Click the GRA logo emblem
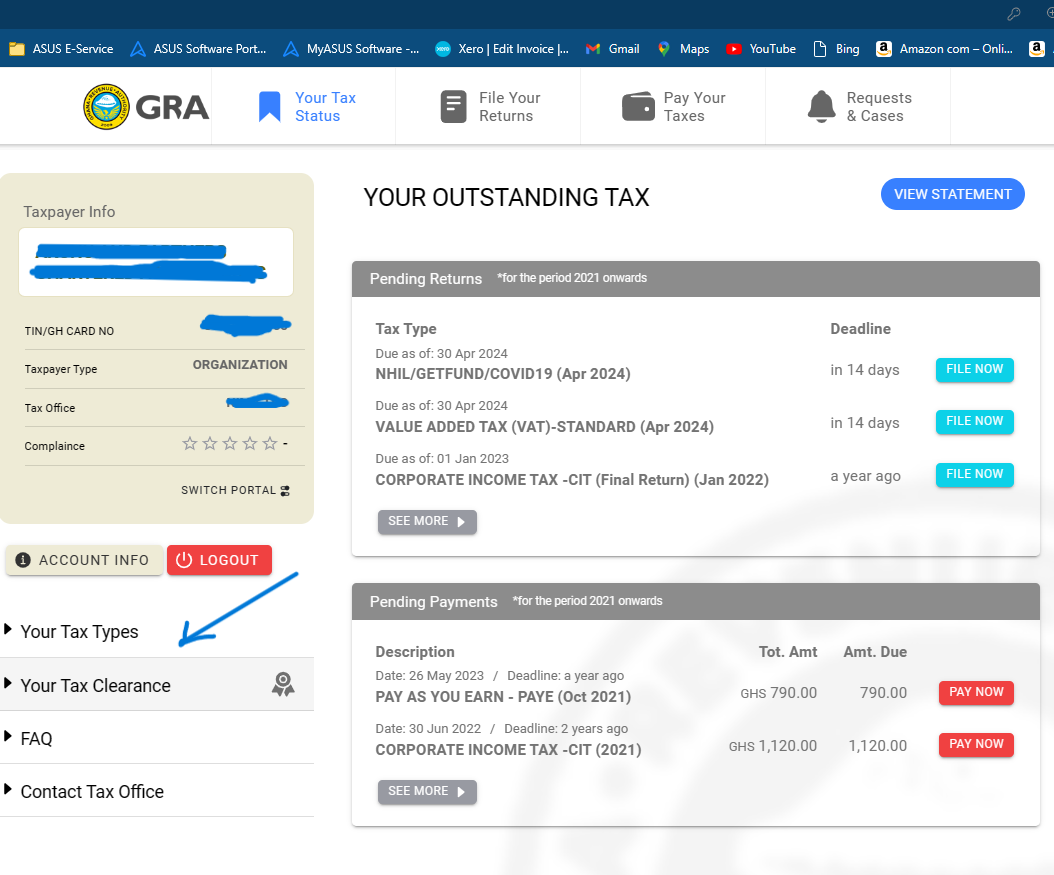1054x875 pixels. click(106, 107)
